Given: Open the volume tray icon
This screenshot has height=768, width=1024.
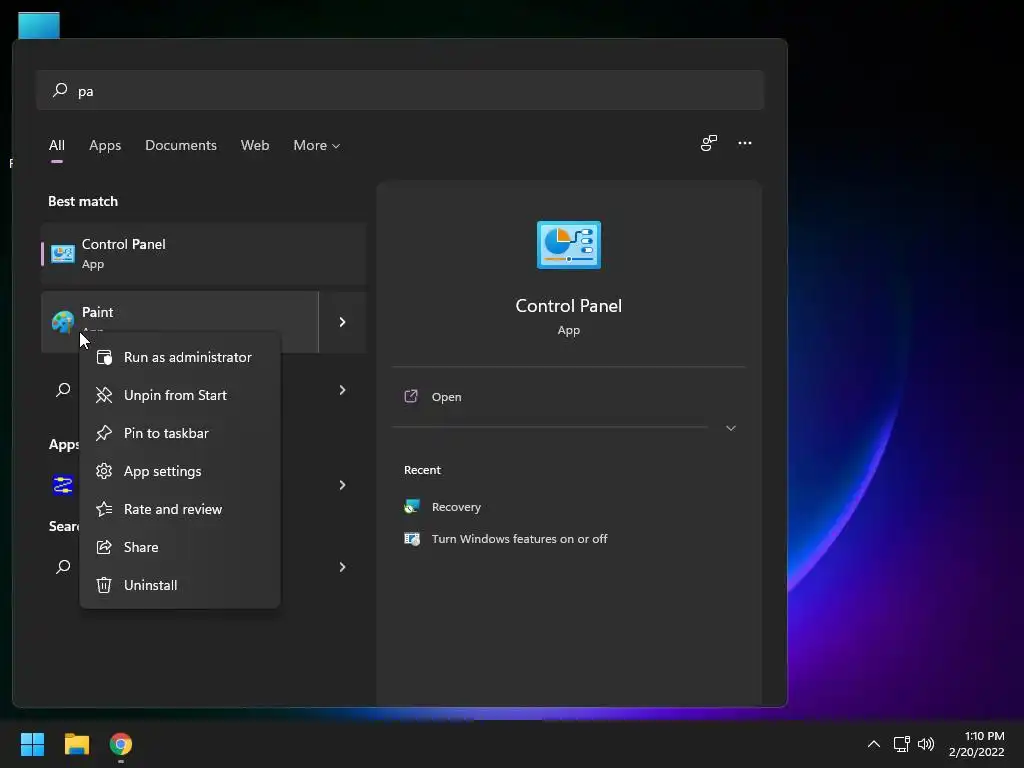Looking at the screenshot, I should (x=925, y=744).
